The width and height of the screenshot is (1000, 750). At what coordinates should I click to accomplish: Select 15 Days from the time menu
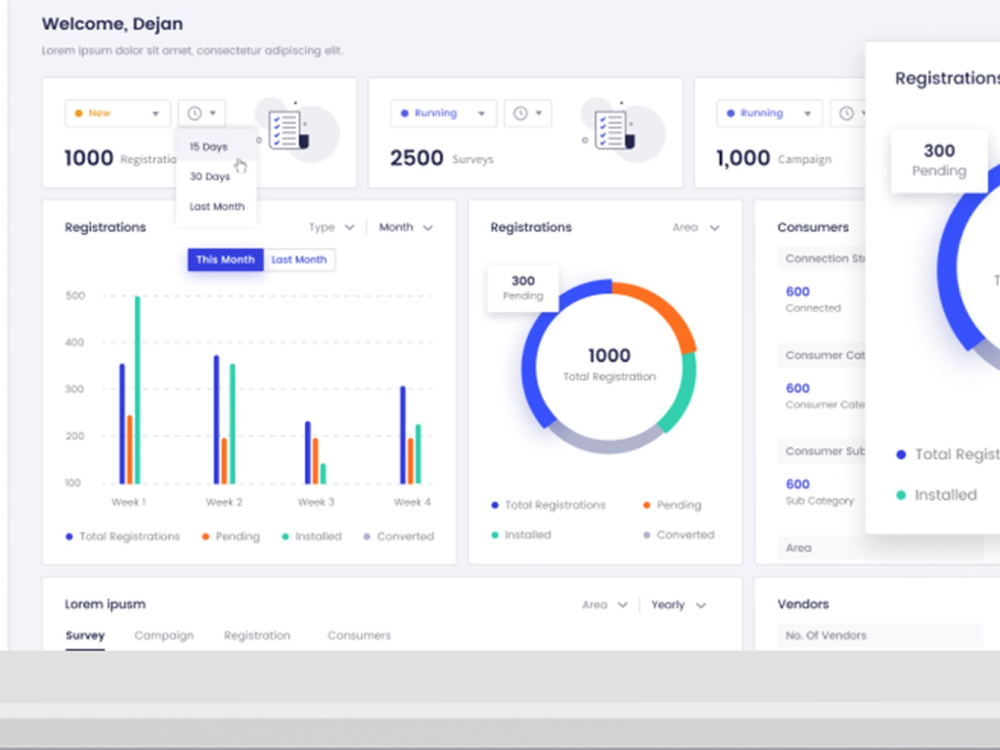216,147
